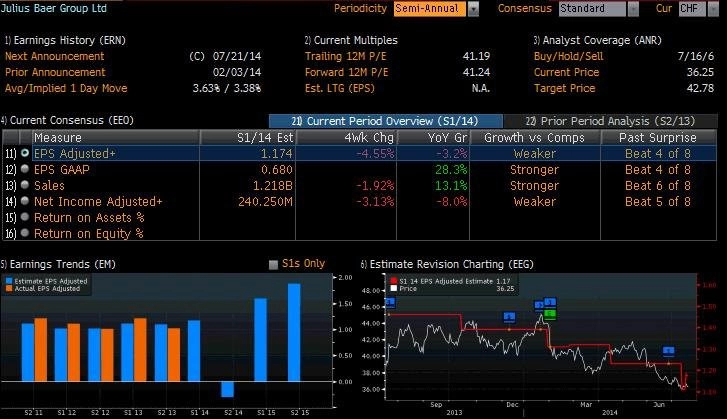The image size is (727, 419).
Task: Click the orange Actual EPS Adjusted legend swatch
Action: point(9,288)
